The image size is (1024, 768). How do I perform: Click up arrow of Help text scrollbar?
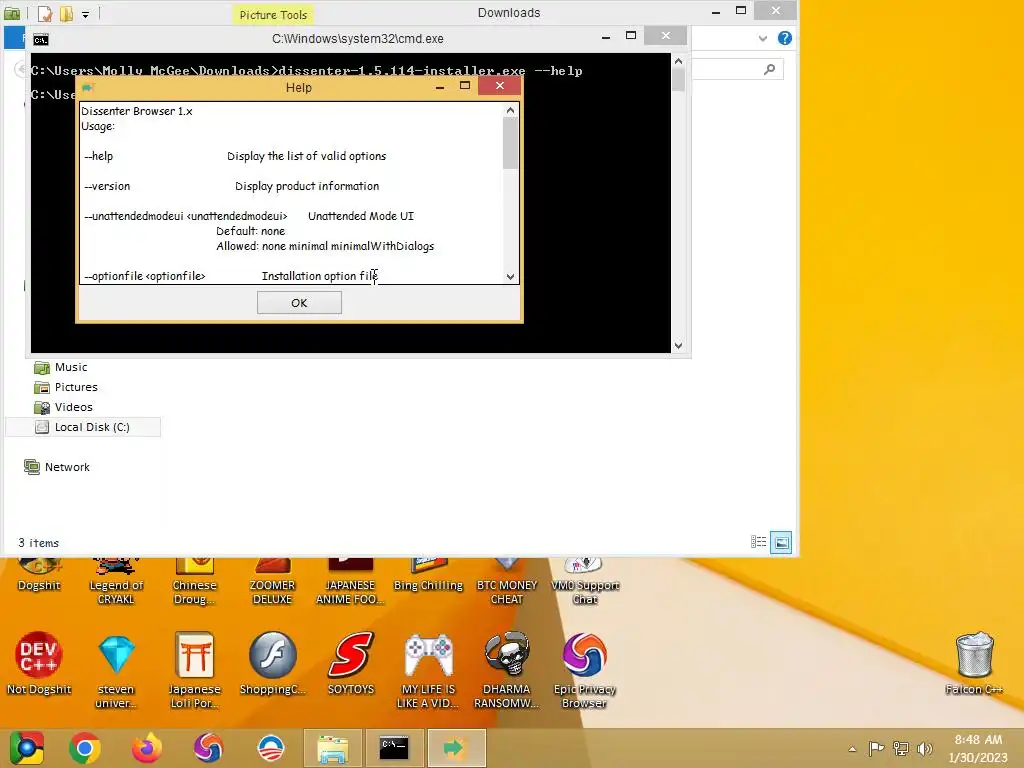tap(510, 110)
